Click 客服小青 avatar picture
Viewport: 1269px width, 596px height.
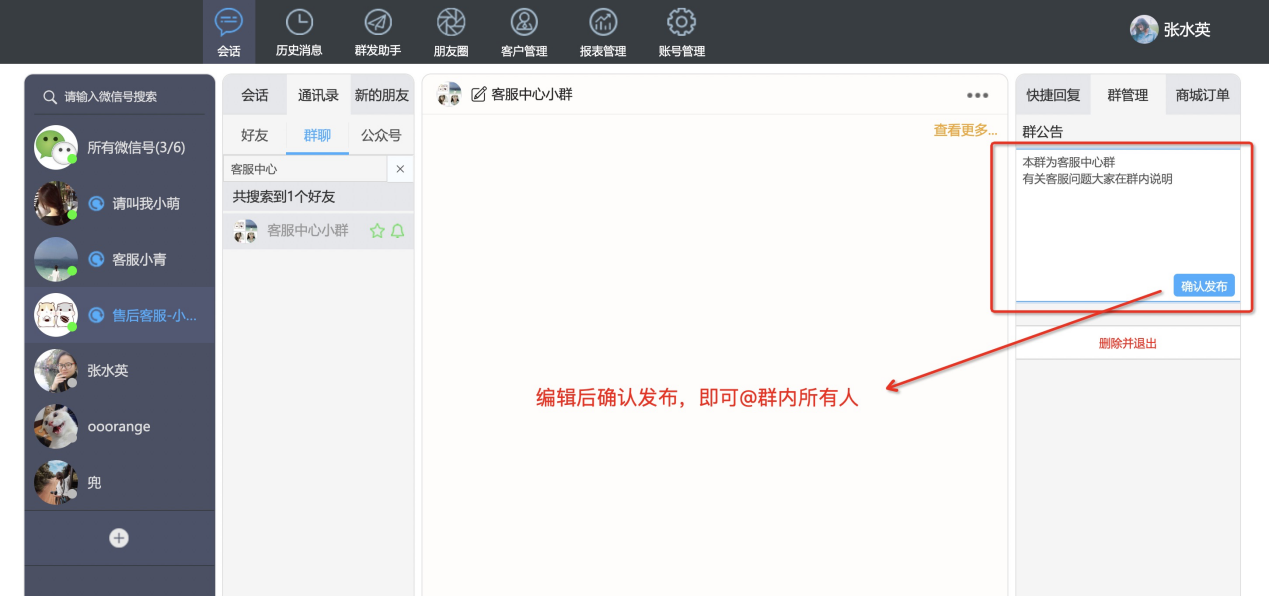(56, 259)
